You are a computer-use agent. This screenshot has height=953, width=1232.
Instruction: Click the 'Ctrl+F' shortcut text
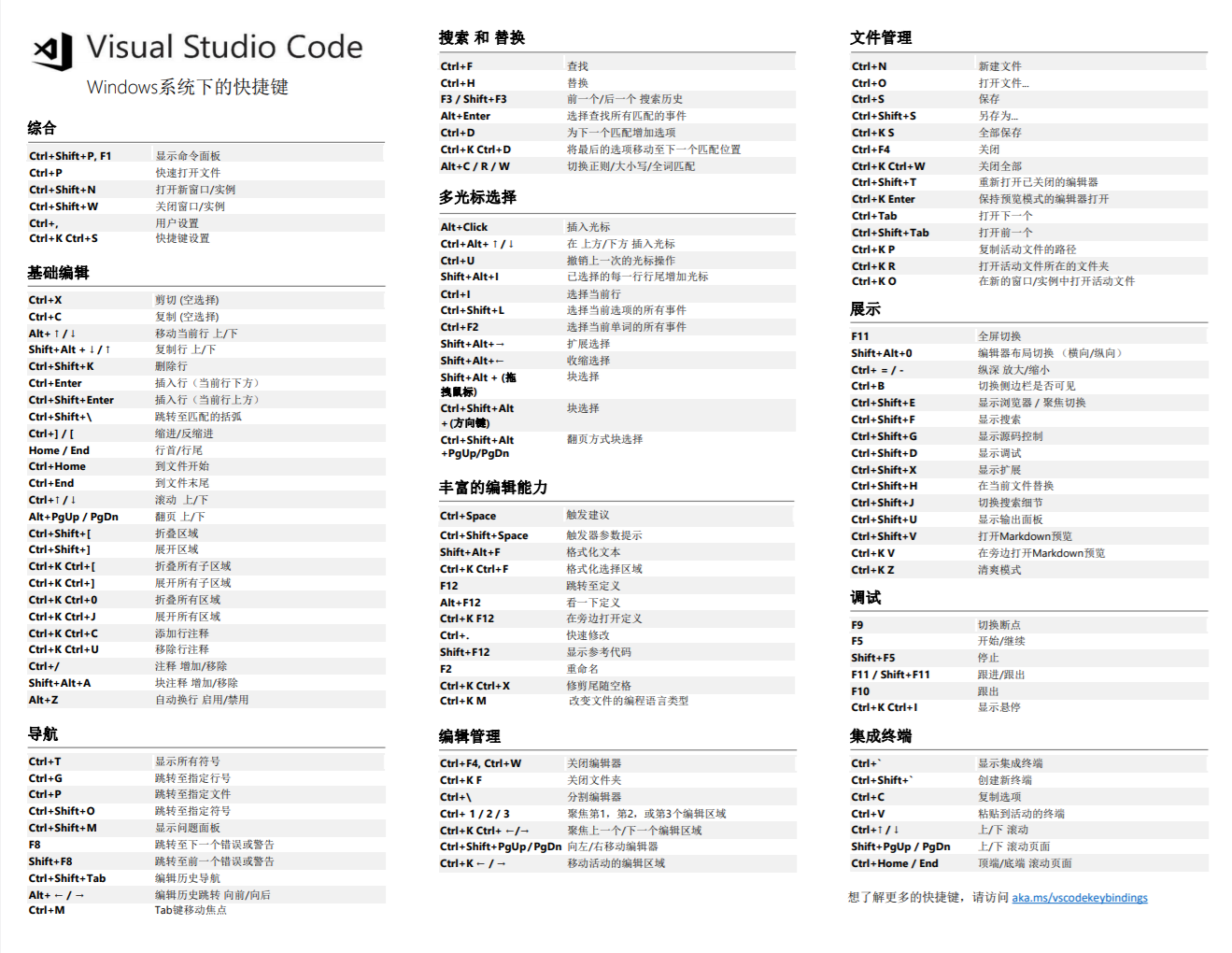pyautogui.click(x=457, y=66)
